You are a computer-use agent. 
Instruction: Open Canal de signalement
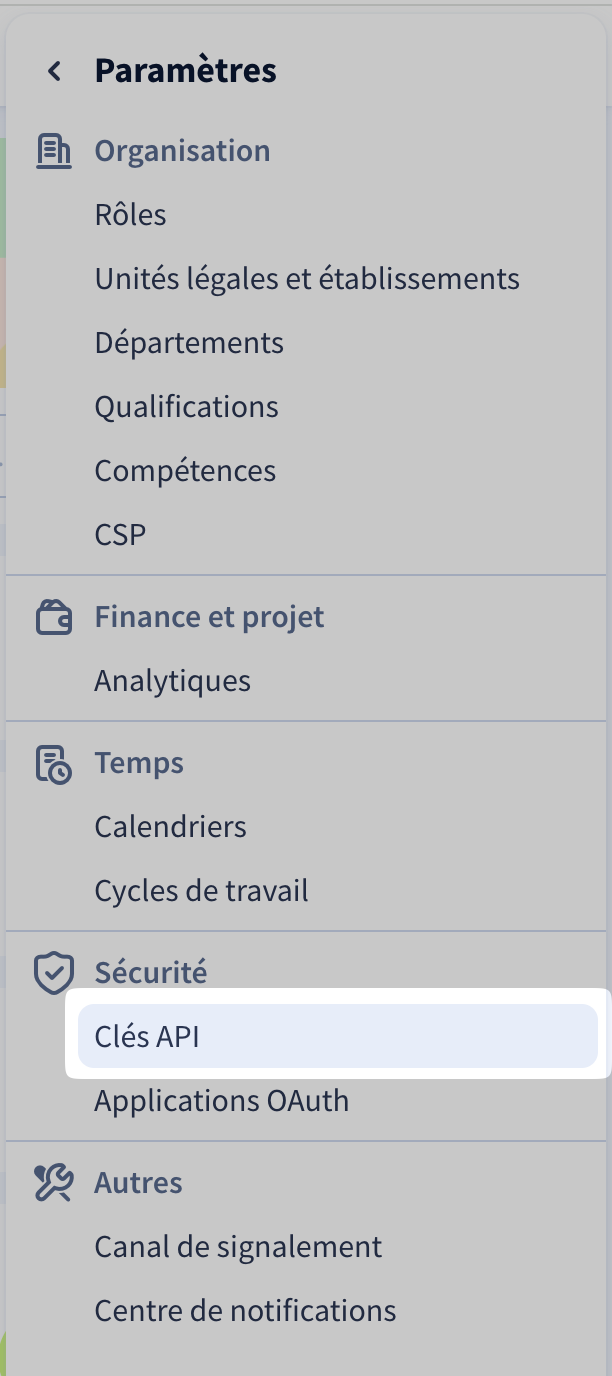click(x=238, y=1247)
